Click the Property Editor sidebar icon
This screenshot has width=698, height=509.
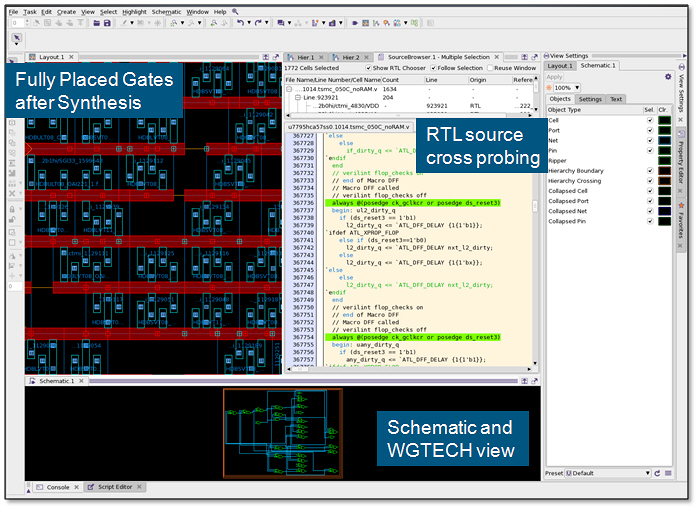click(x=681, y=133)
